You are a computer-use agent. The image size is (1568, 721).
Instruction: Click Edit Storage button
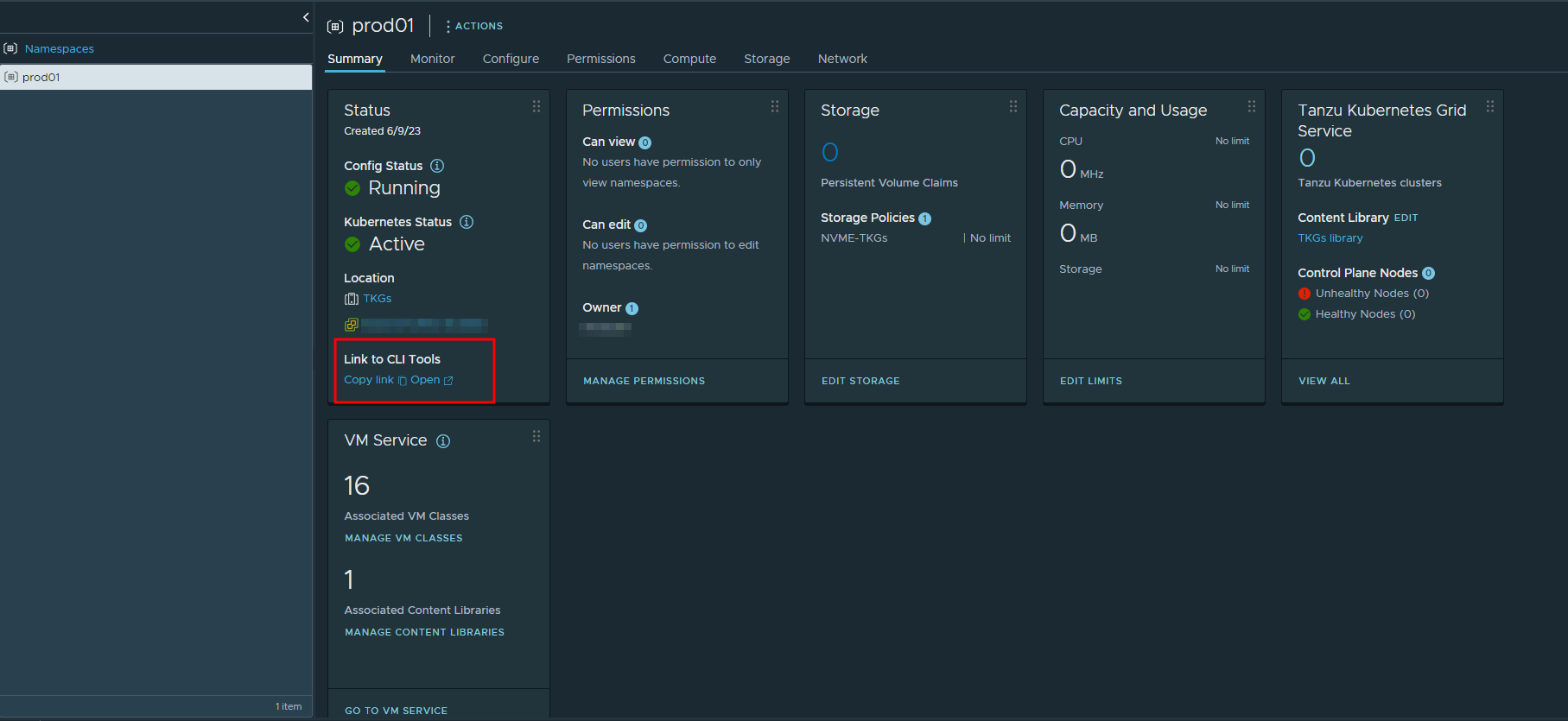tap(860, 381)
